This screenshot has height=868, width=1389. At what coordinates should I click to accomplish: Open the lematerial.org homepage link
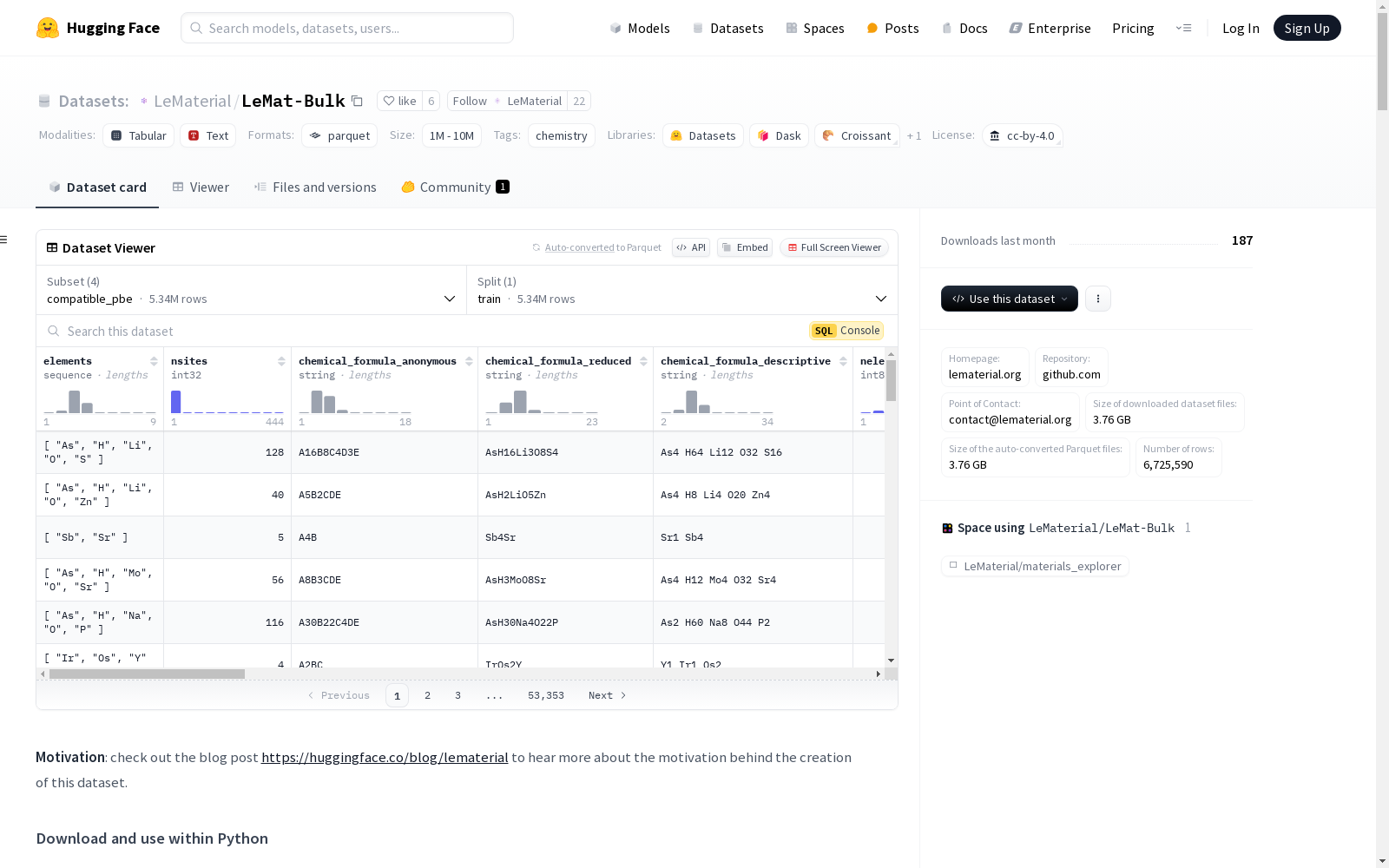click(x=984, y=374)
